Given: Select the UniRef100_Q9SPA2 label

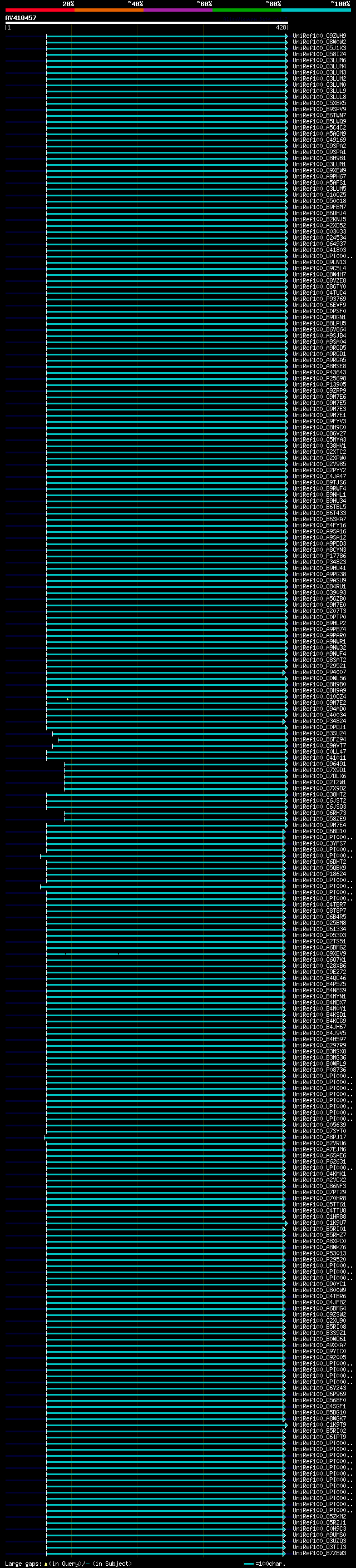Looking at the screenshot, I should [x=319, y=146].
